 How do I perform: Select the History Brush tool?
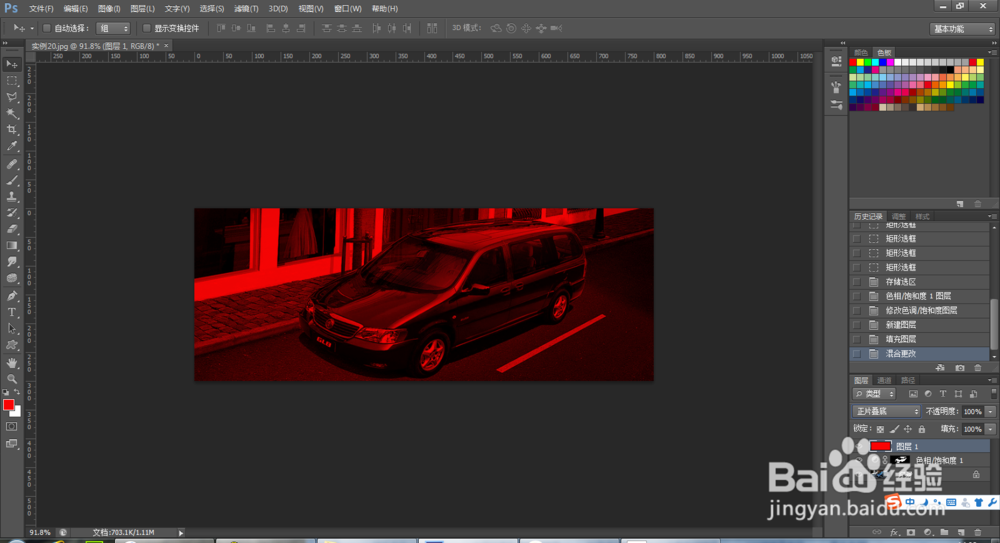click(12, 212)
